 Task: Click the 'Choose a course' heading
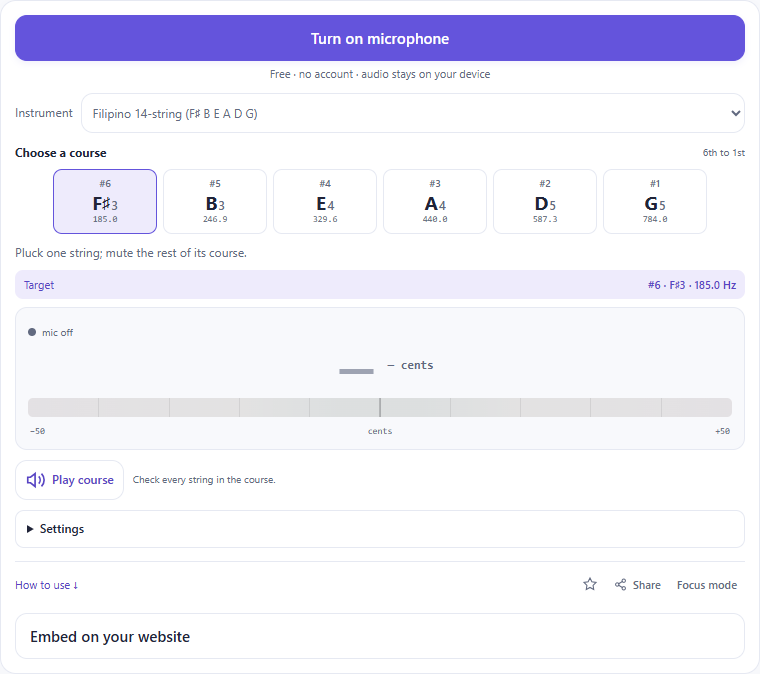click(61, 153)
